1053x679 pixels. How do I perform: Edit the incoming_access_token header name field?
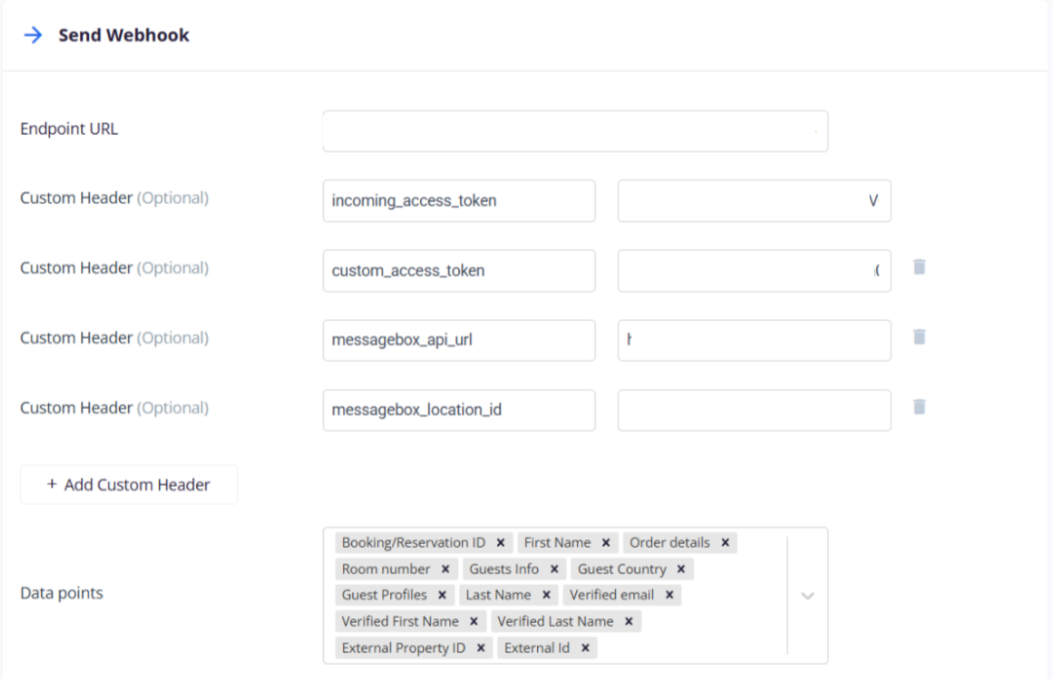459,201
